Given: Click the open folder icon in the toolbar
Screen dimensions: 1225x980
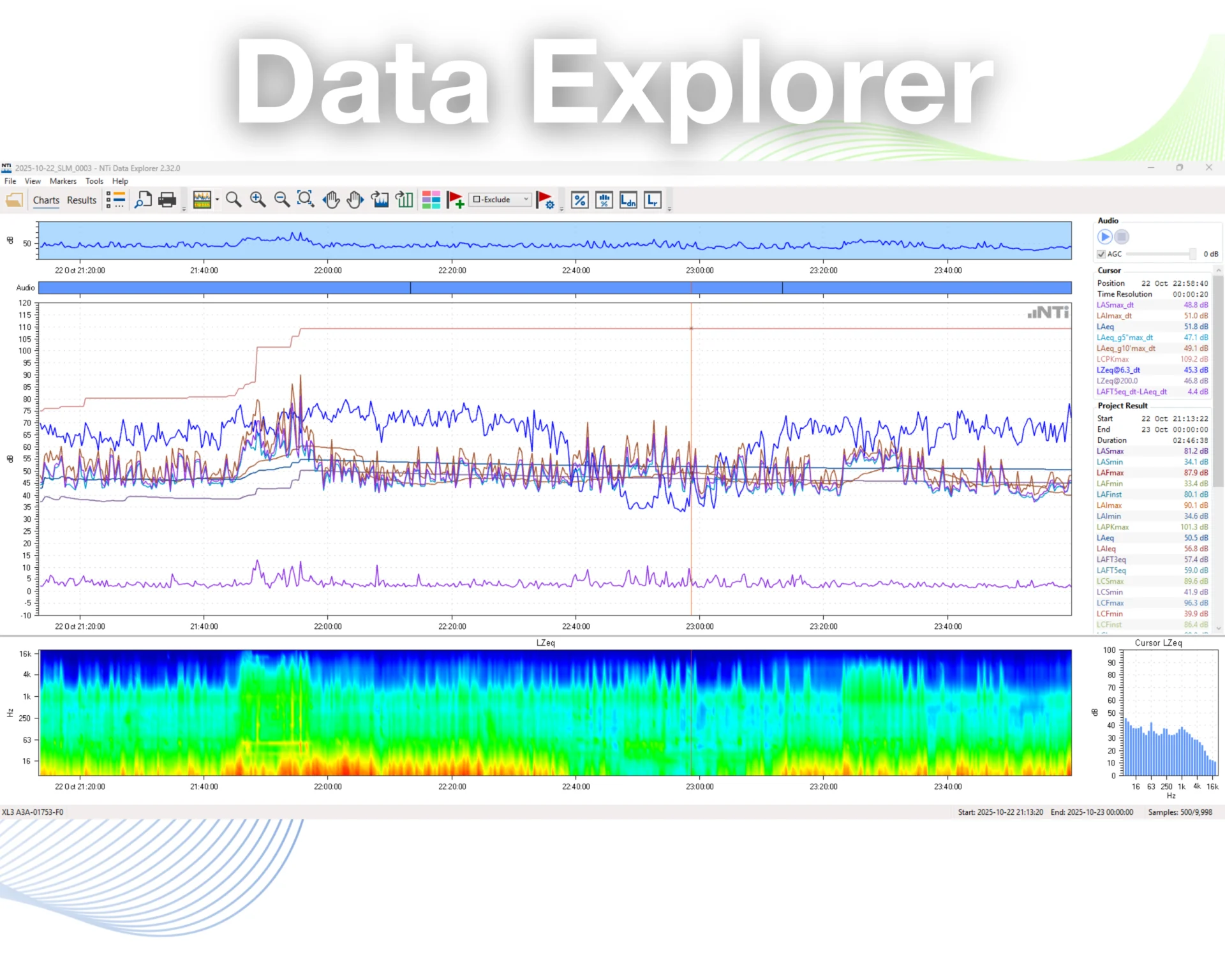Looking at the screenshot, I should (14, 200).
